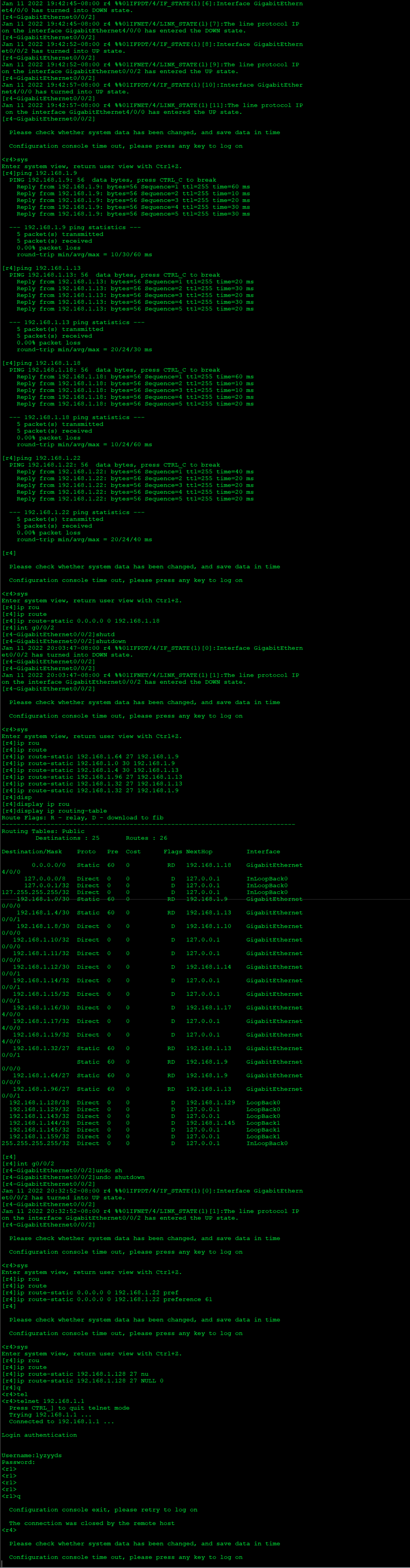This screenshot has width=410, height=1568.
Task: Click the '[r4]ping 192.168.1.18' command line
Action: pyautogui.click(x=41, y=363)
